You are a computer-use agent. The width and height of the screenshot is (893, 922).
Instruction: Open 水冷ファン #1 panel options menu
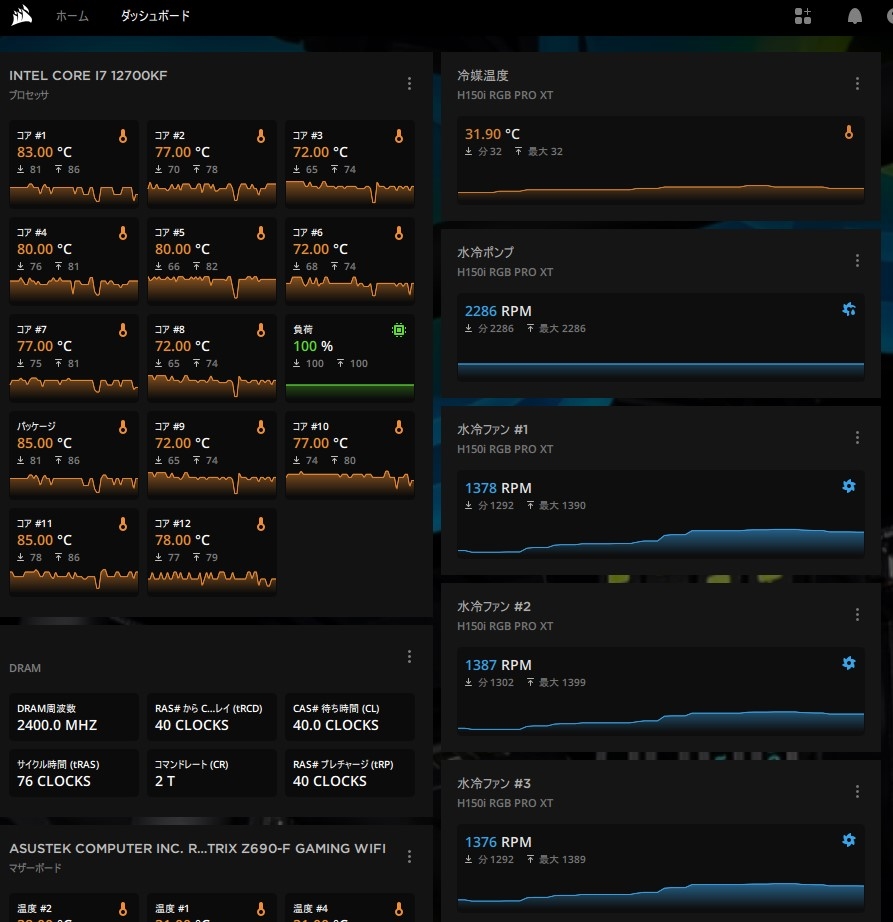click(x=857, y=437)
